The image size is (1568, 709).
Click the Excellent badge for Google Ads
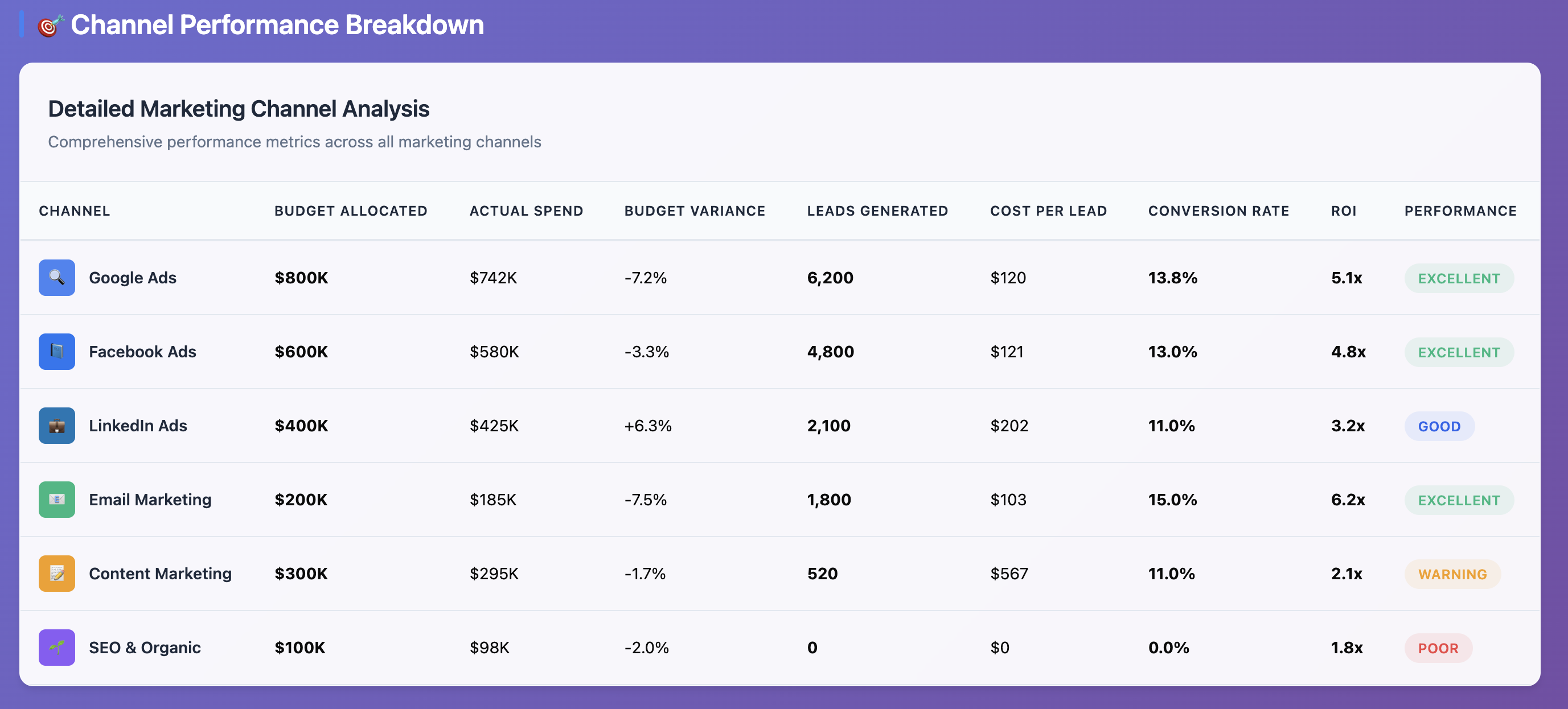pyautogui.click(x=1459, y=278)
